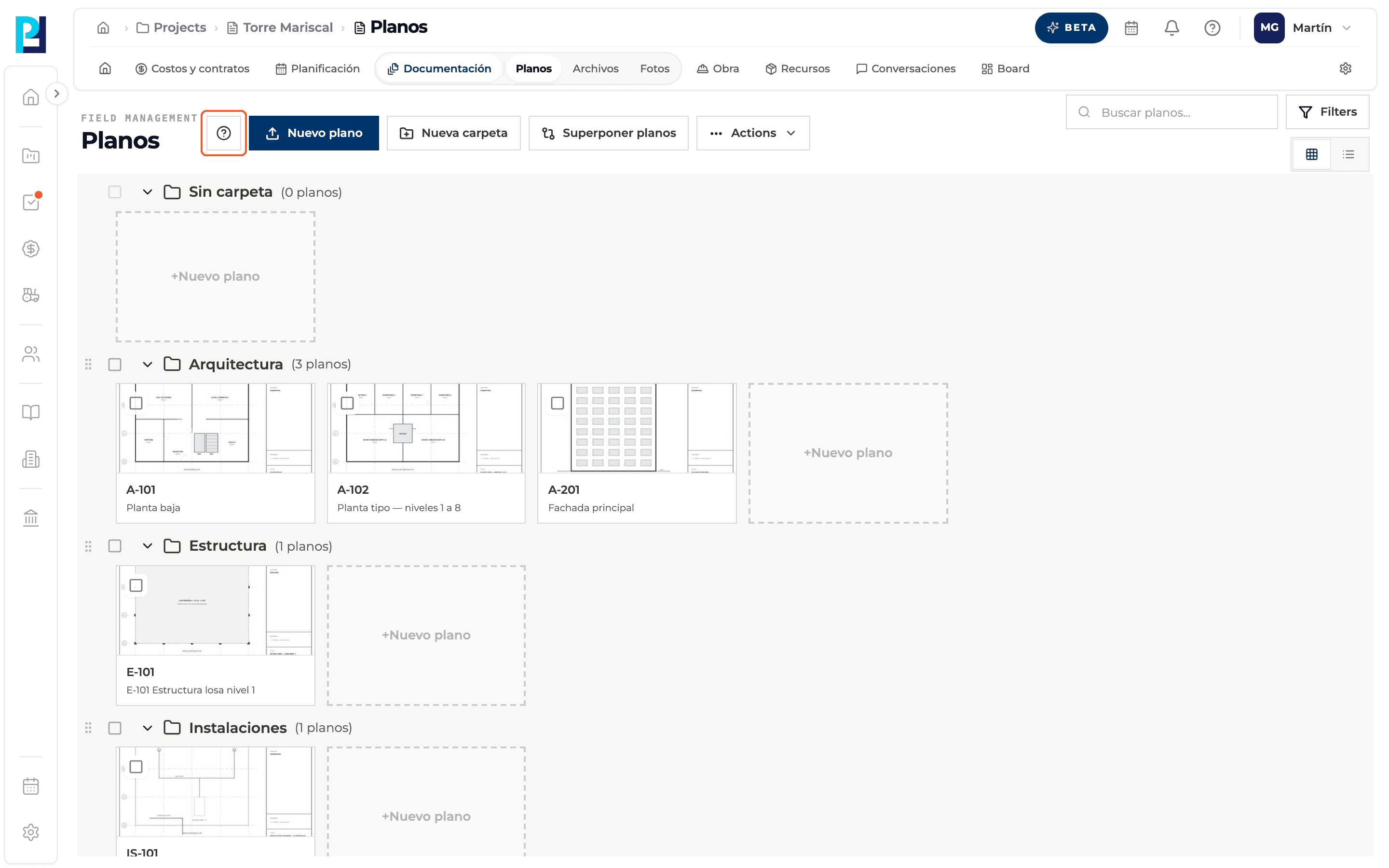This screenshot has width=1389, height=868.
Task: Select the Arquitectura folder checkbox
Action: (115, 365)
